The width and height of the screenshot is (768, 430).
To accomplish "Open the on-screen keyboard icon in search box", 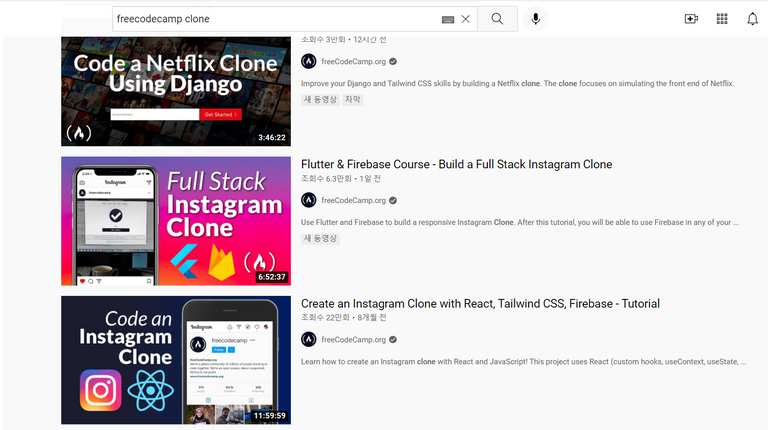I will 448,20.
